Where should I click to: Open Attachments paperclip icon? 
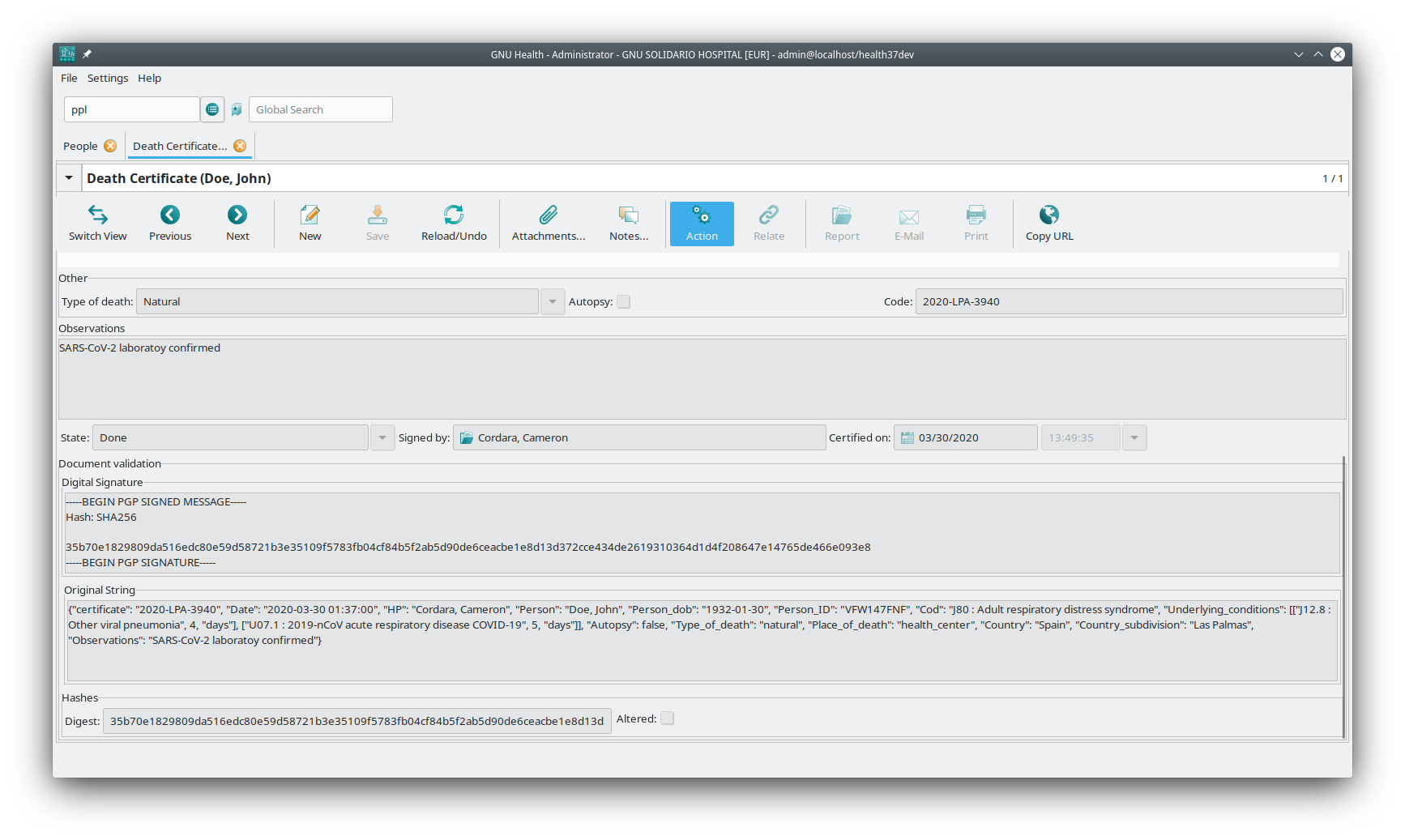coord(549,215)
